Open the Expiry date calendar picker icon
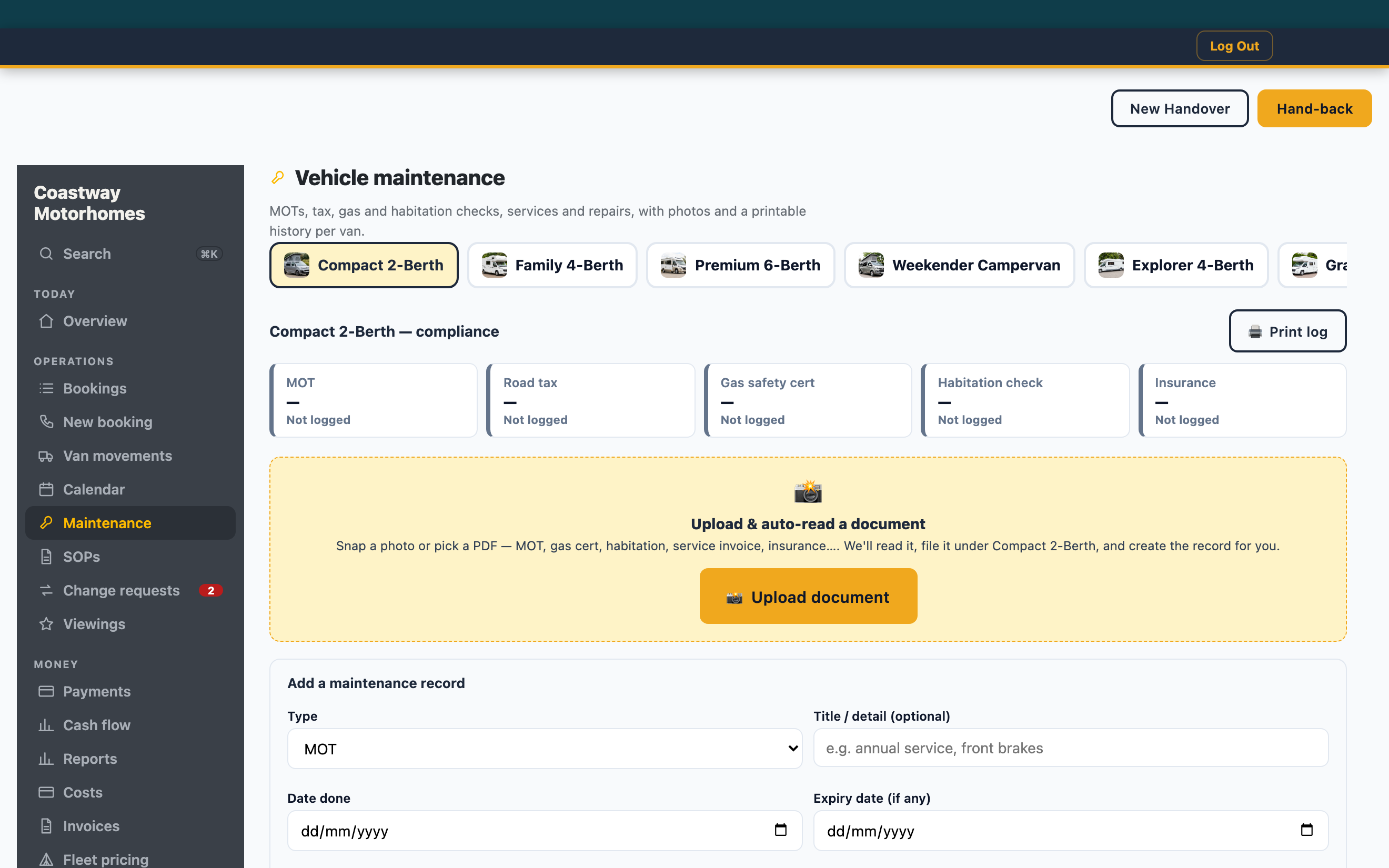The image size is (1389, 868). coord(1306,830)
